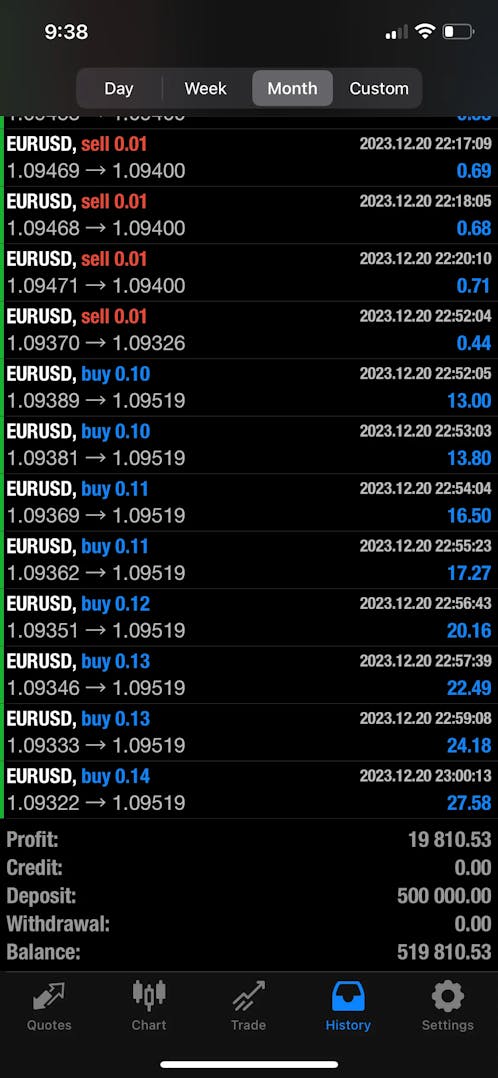
Task: Tap the Deposit 500 000.00 summary row
Action: pos(249,896)
